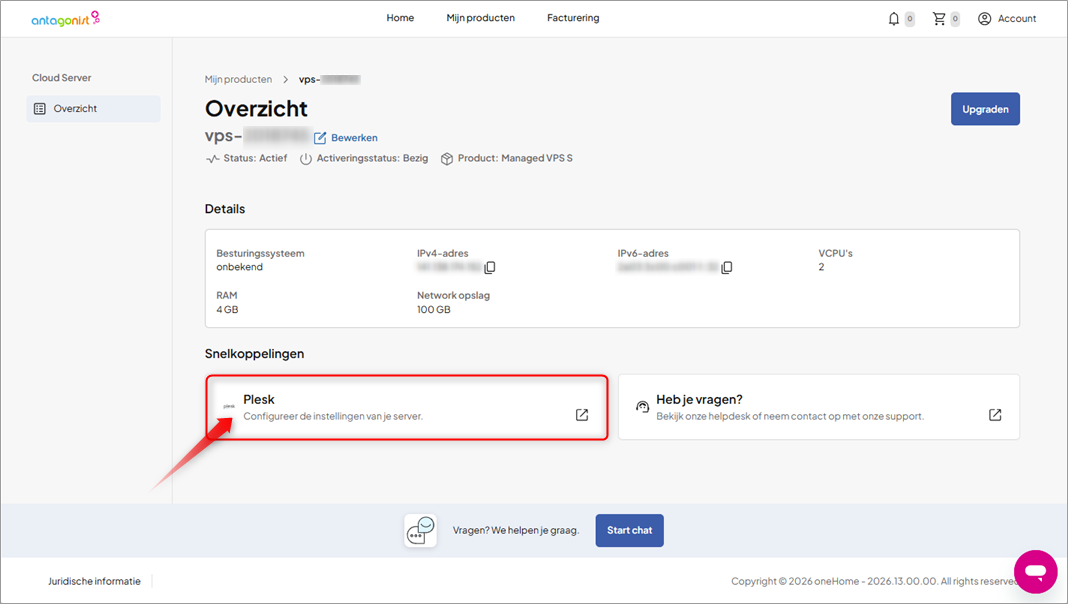
Task: Copy the IPv6 address
Action: click(727, 268)
